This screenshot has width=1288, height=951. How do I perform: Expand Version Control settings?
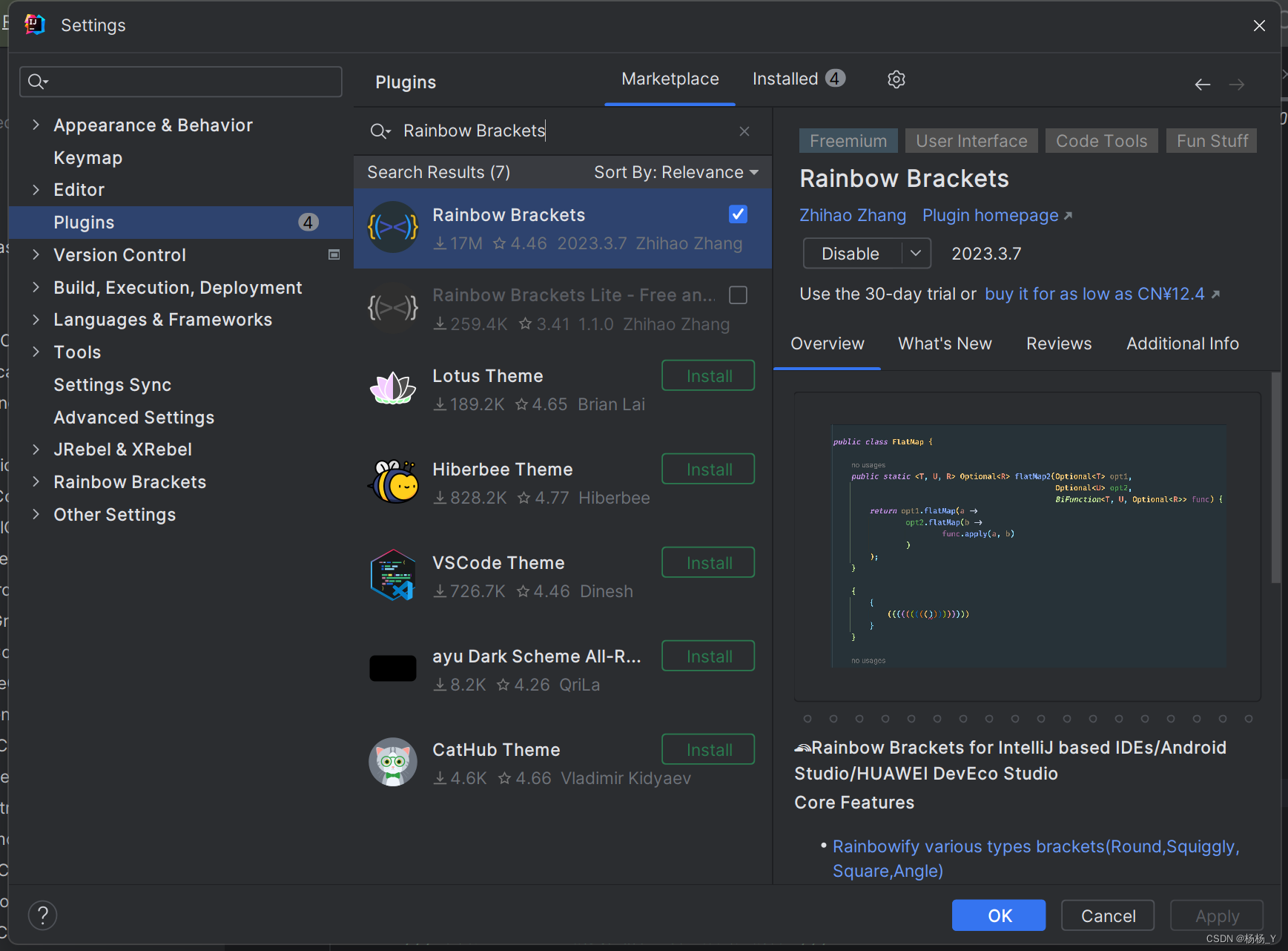[36, 254]
